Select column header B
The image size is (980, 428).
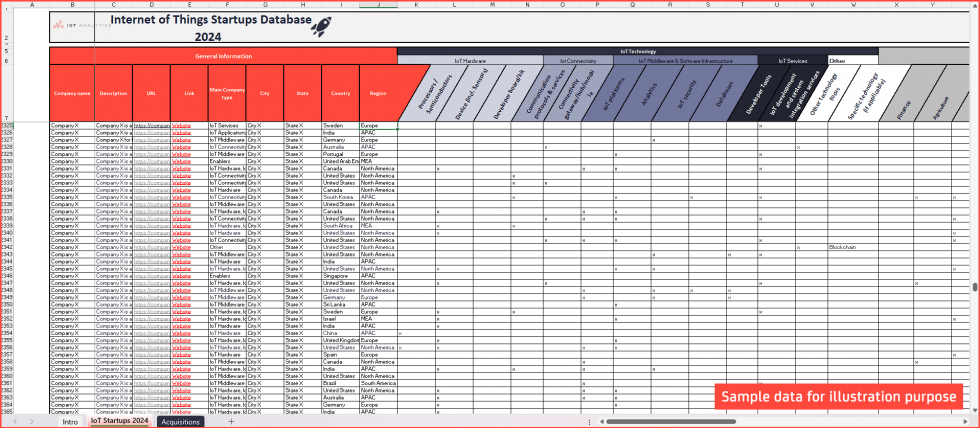click(72, 4)
